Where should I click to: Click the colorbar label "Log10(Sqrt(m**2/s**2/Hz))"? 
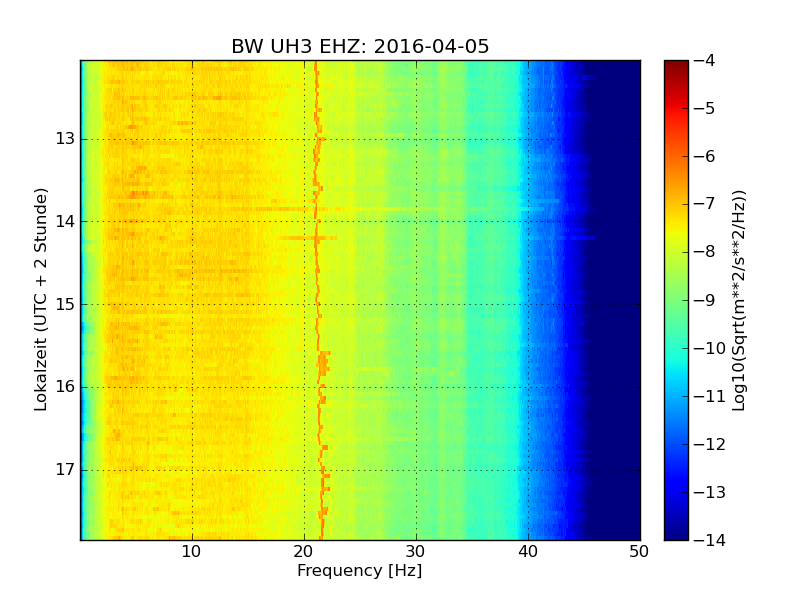point(738,301)
